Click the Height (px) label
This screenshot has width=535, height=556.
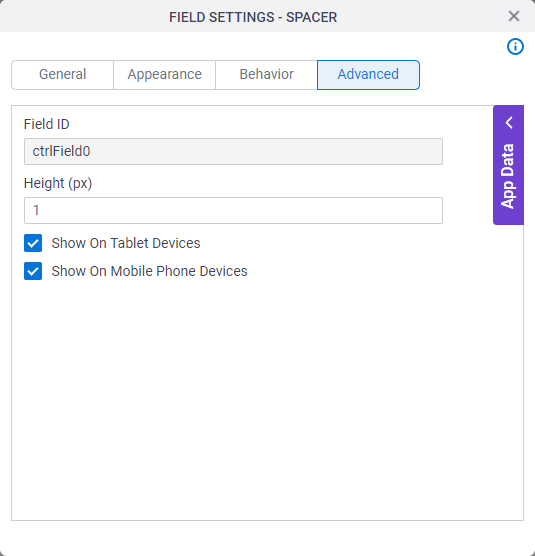[x=58, y=183]
